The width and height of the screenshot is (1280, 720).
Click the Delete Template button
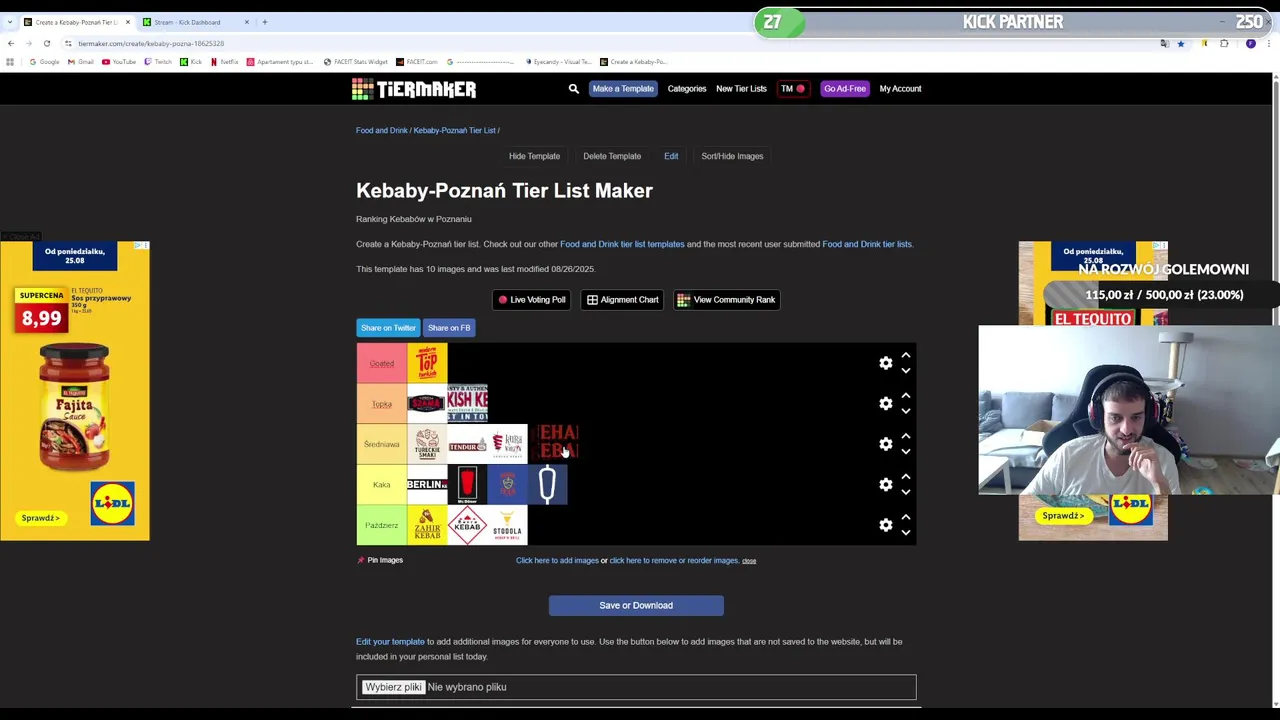(612, 156)
